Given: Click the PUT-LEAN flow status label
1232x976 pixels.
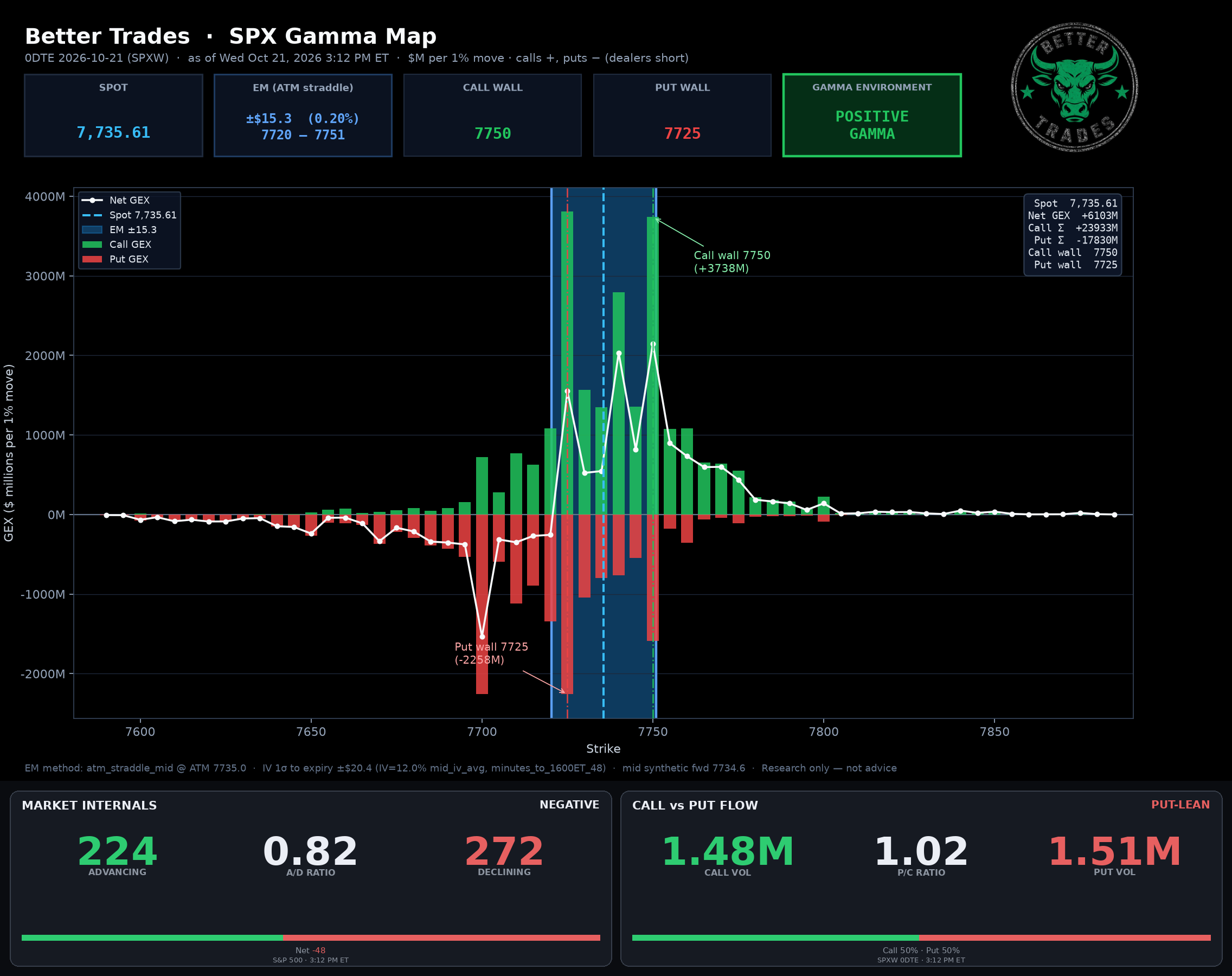Looking at the screenshot, I should point(1180,805).
